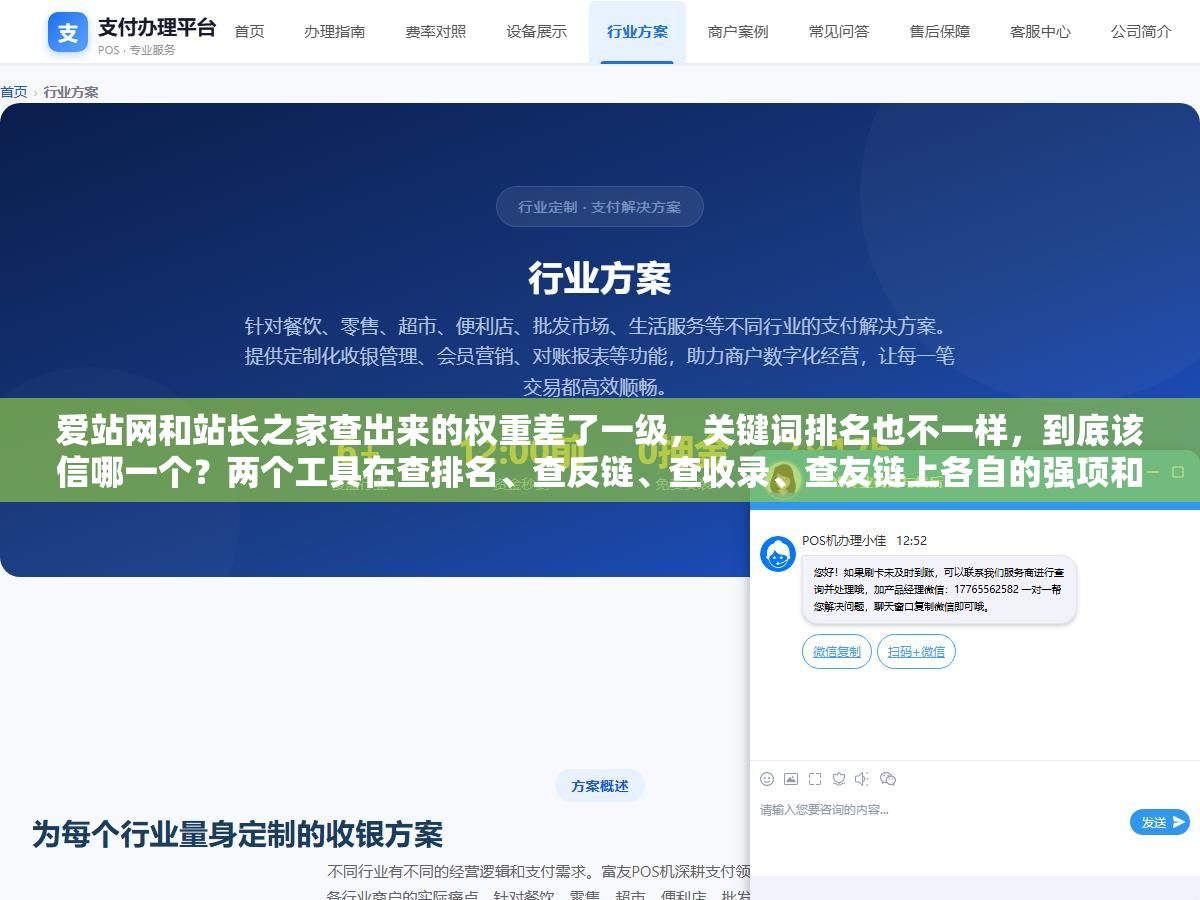1200x900 pixels.
Task: Click the chat message bubble text
Action: [939, 589]
